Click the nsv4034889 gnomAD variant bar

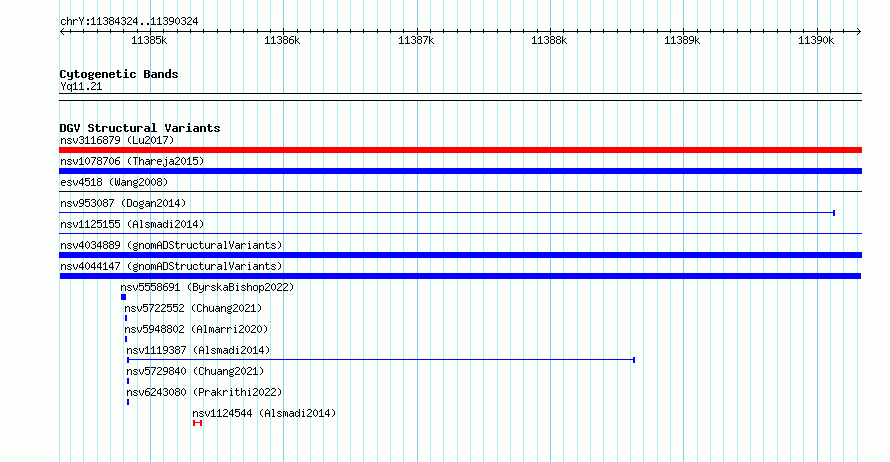click(460, 255)
